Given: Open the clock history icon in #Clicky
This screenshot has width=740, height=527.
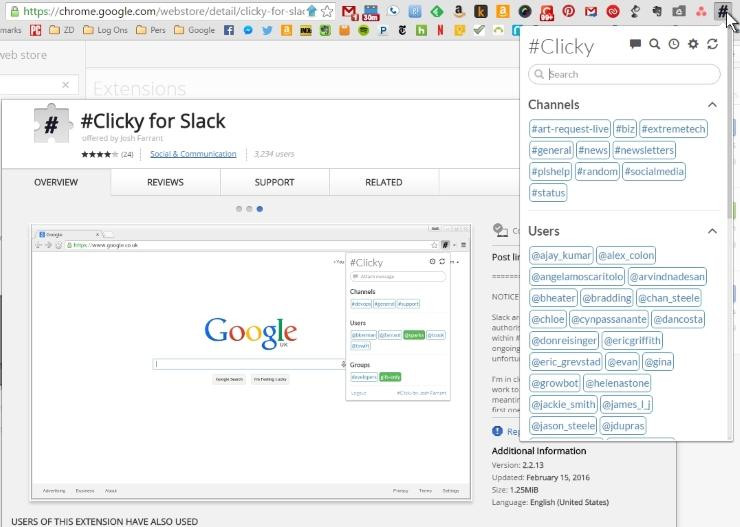Looking at the screenshot, I should 674,44.
